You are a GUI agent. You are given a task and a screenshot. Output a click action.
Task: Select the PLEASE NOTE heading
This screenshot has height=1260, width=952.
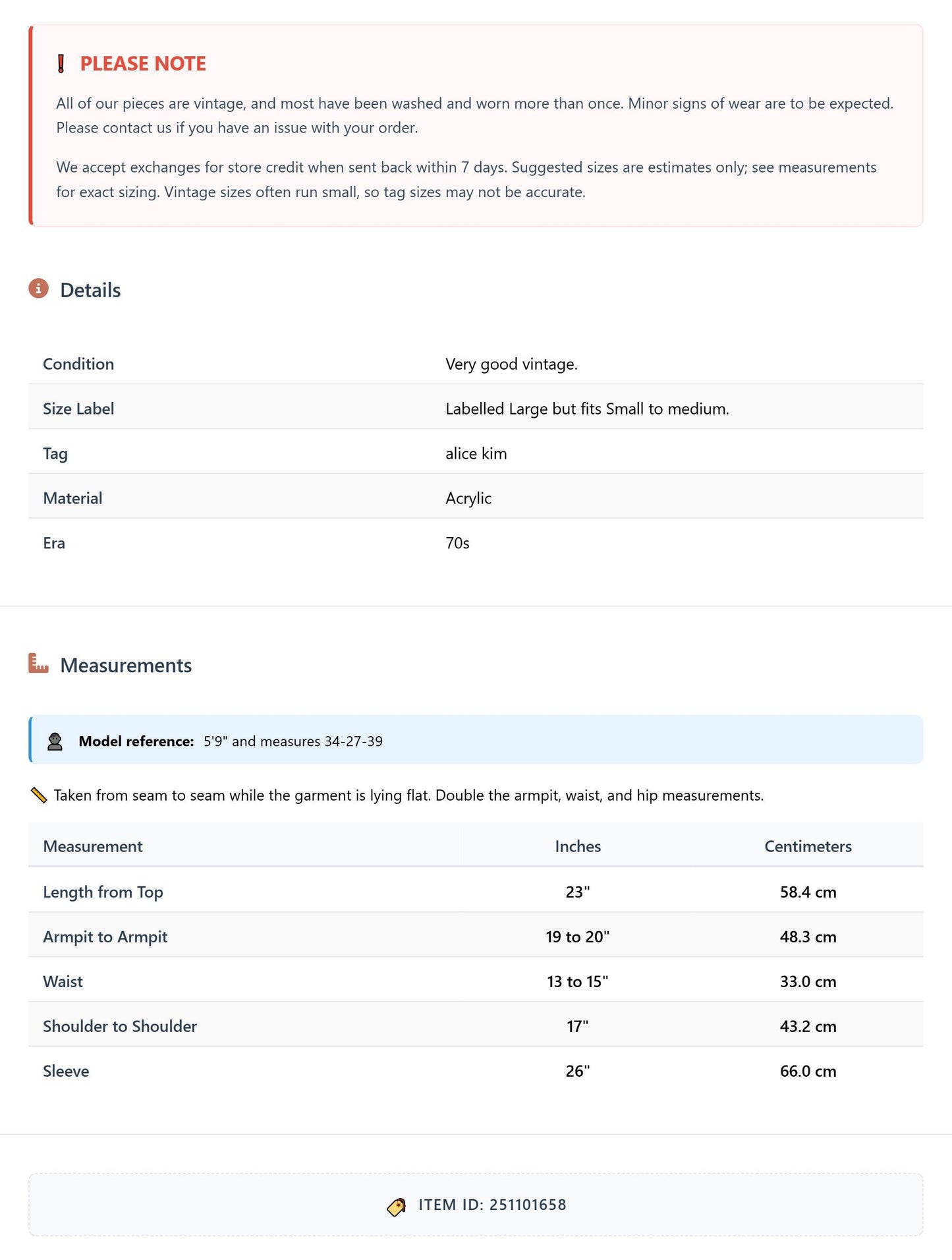pyautogui.click(x=143, y=64)
